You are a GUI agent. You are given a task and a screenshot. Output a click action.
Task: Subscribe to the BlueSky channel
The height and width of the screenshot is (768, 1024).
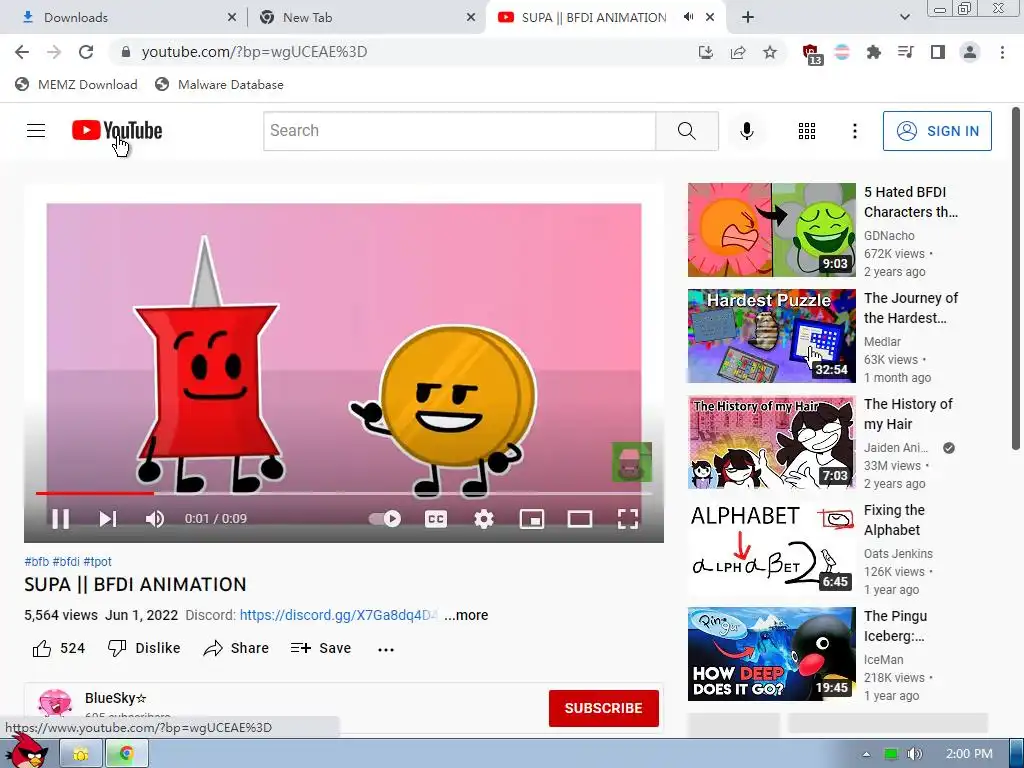pyautogui.click(x=603, y=708)
